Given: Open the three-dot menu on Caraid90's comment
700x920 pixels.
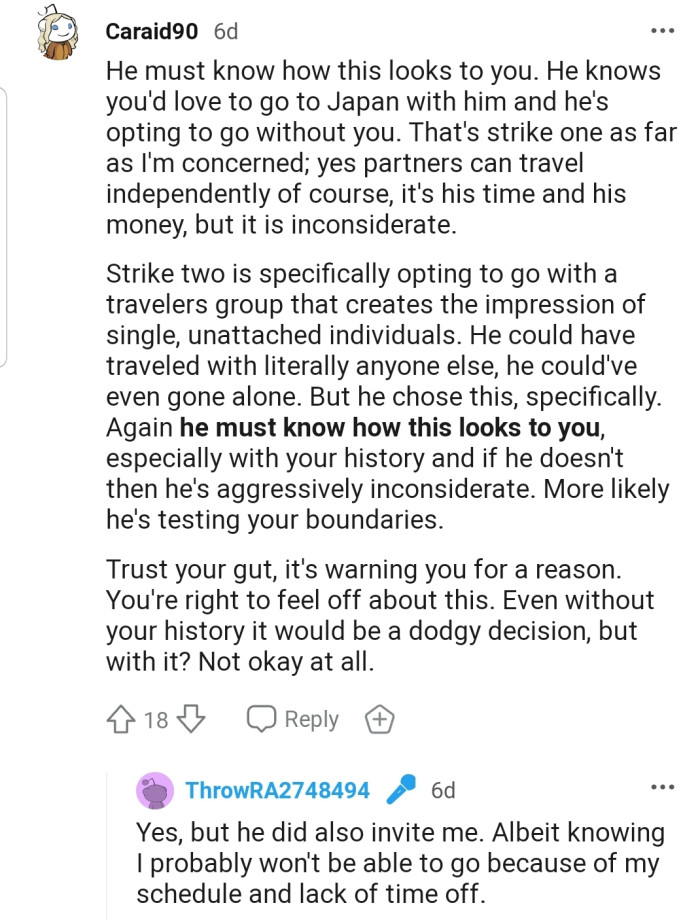Looking at the screenshot, I should click(x=661, y=31).
